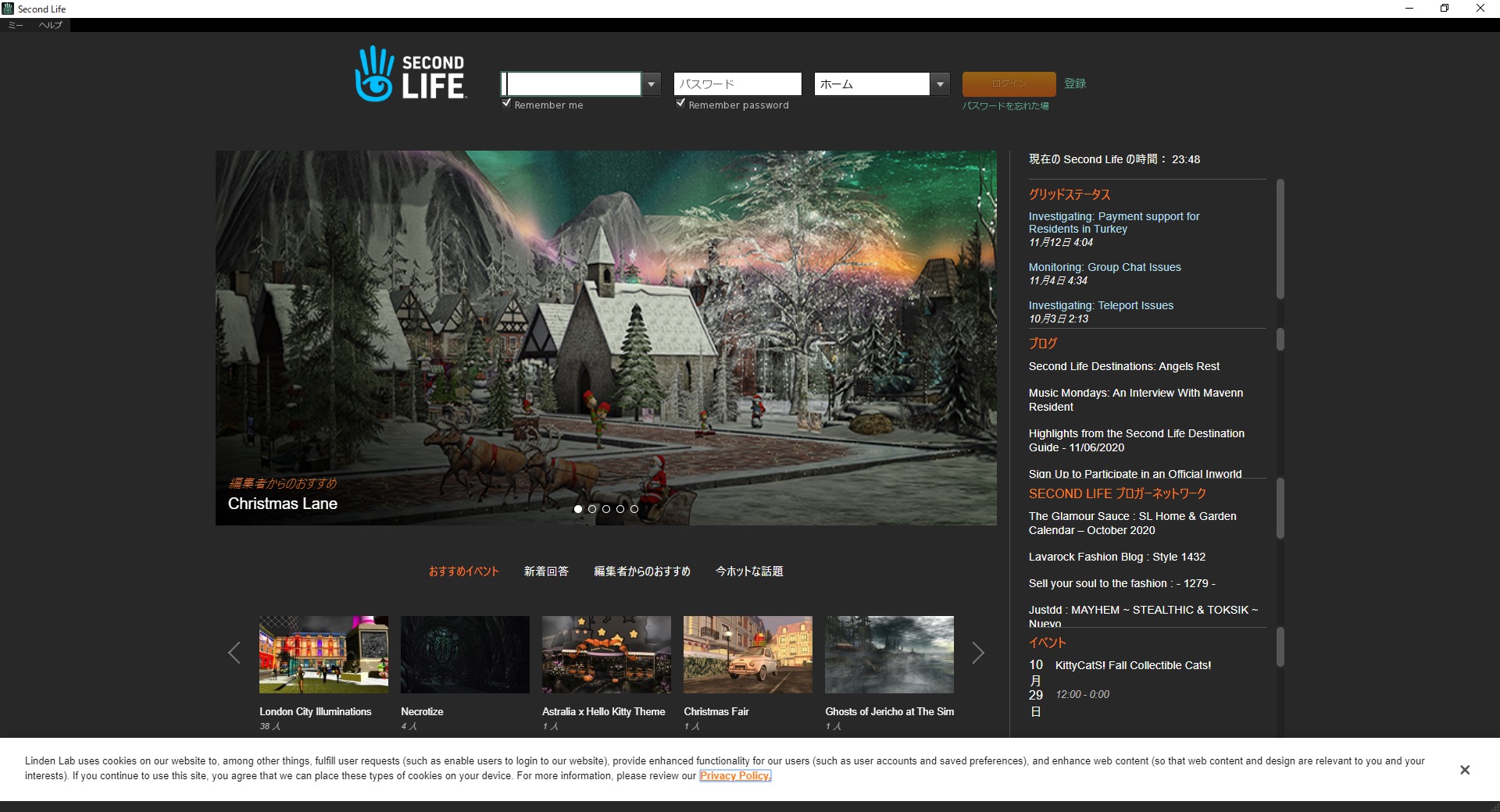Open Ghosts of Jericho at The Sim thumbnail
The width and height of the screenshot is (1500, 812).
coord(889,654)
